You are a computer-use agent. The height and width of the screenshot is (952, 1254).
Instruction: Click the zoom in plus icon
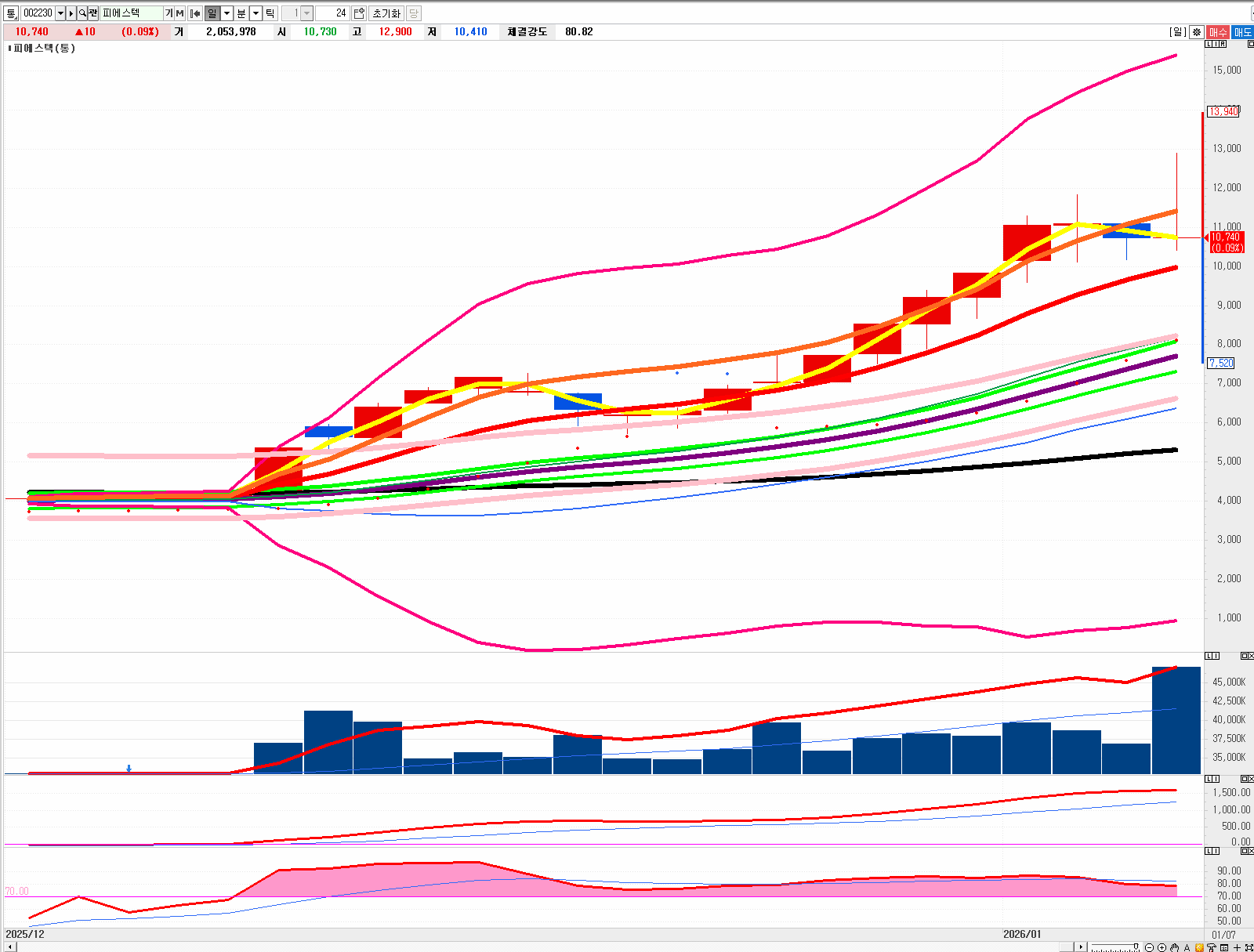click(1162, 947)
